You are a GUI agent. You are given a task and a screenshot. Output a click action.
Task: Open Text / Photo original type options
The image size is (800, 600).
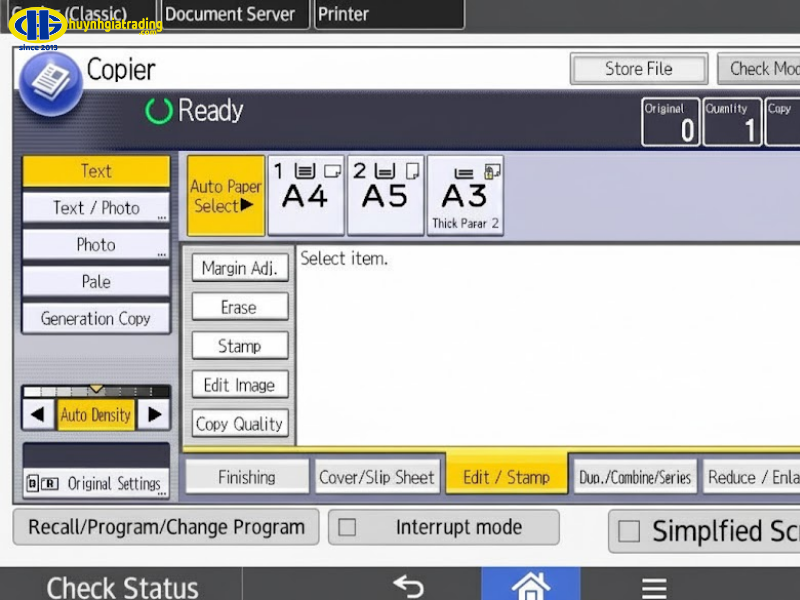pos(96,208)
